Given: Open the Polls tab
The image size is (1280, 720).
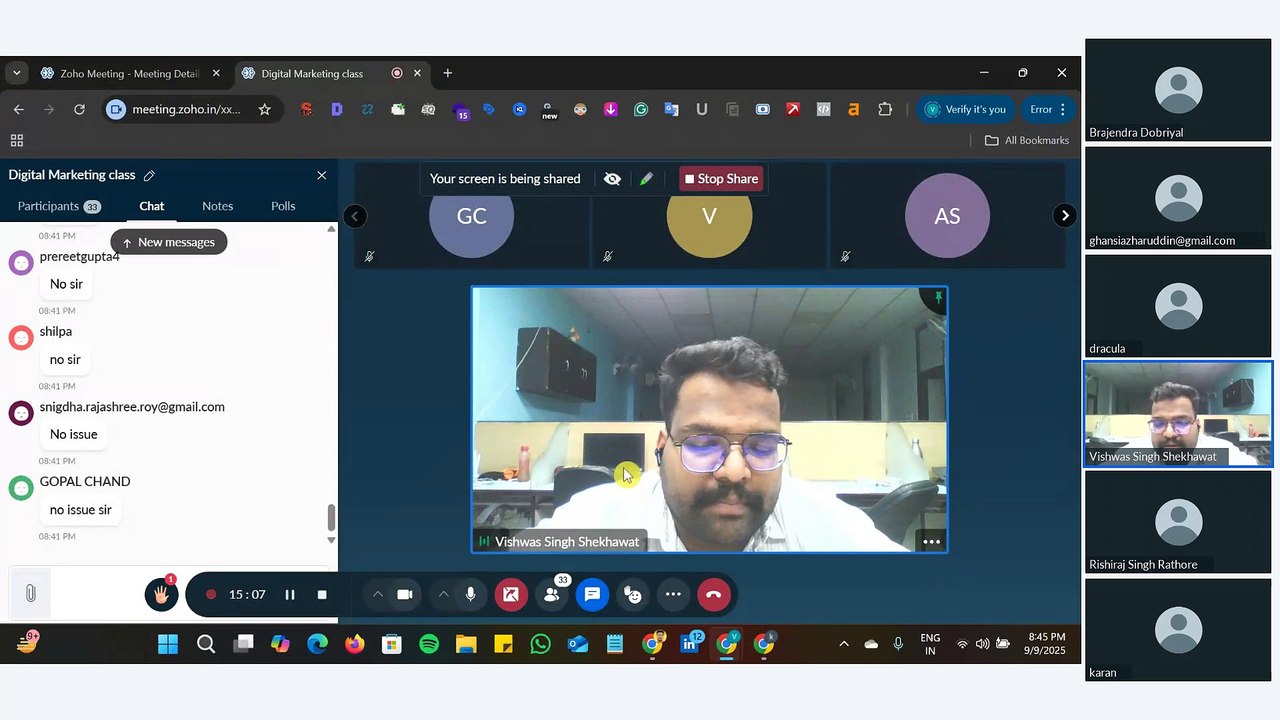Looking at the screenshot, I should tap(283, 206).
